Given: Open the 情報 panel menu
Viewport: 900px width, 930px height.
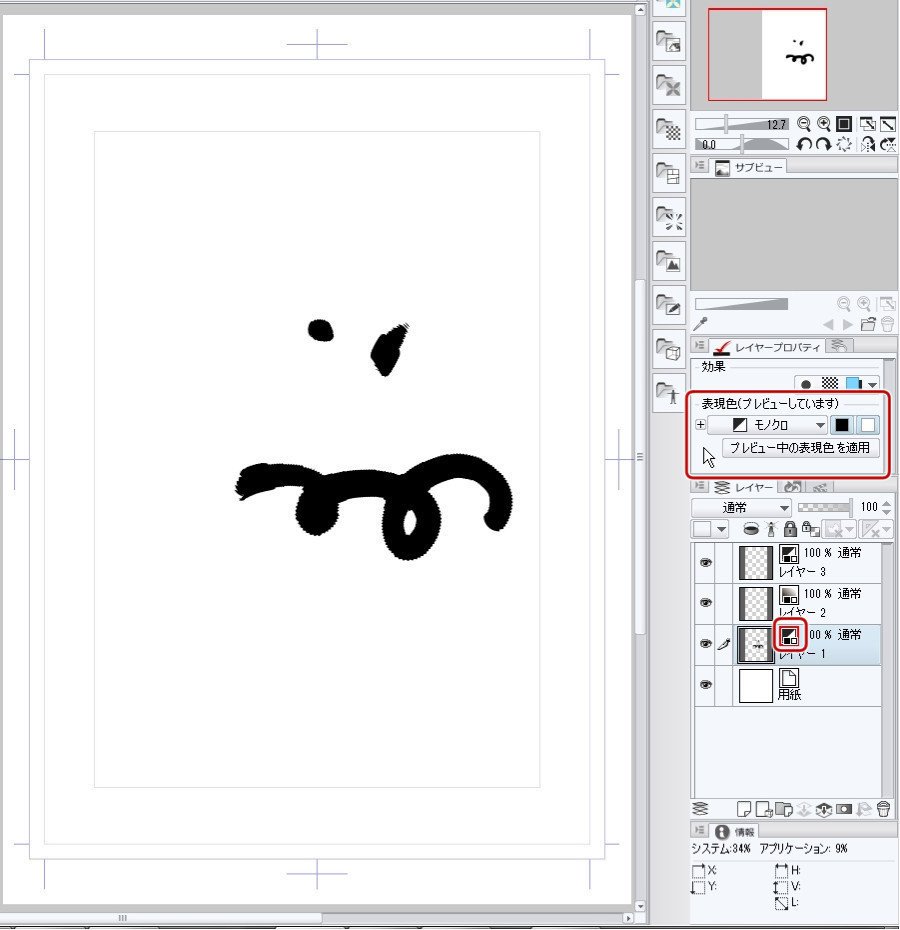Looking at the screenshot, I should [700, 830].
